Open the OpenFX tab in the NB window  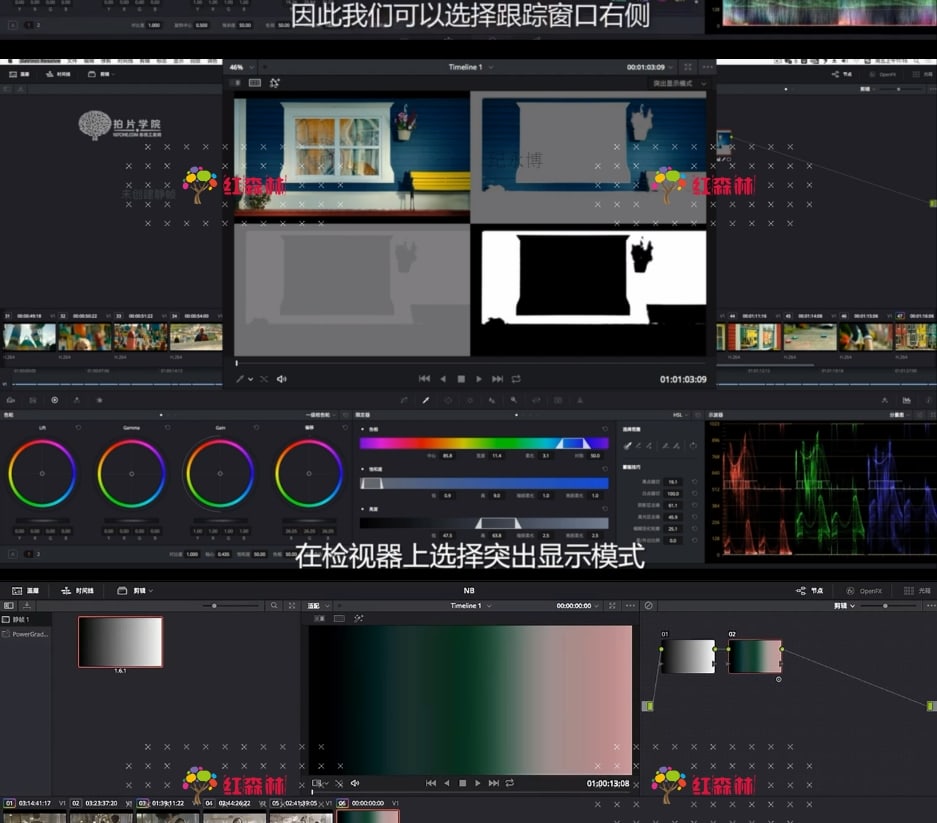[864, 591]
